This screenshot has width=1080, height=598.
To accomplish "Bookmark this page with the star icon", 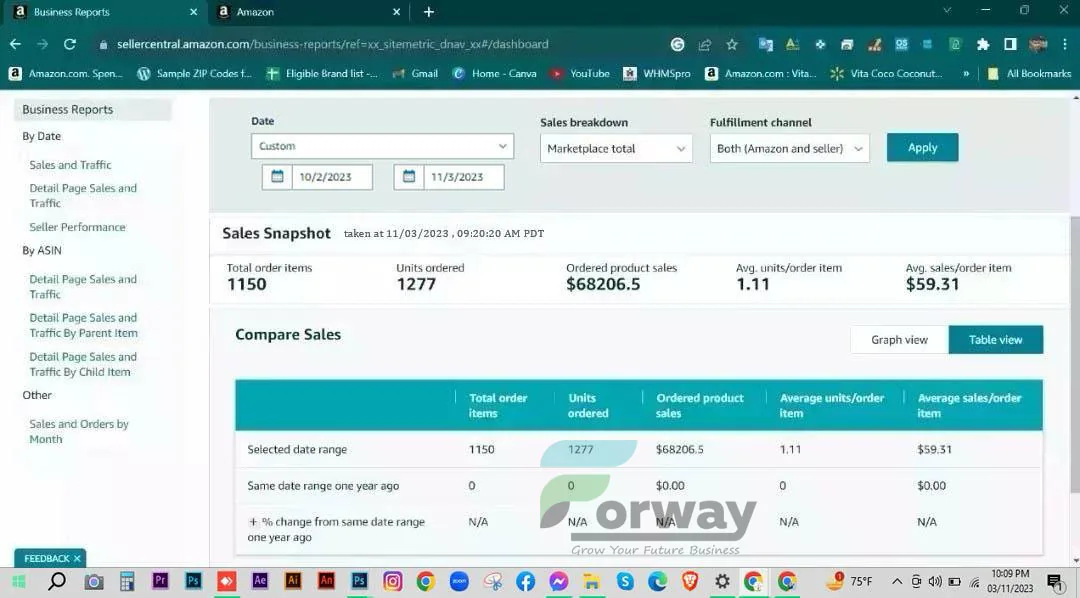I will coord(731,44).
